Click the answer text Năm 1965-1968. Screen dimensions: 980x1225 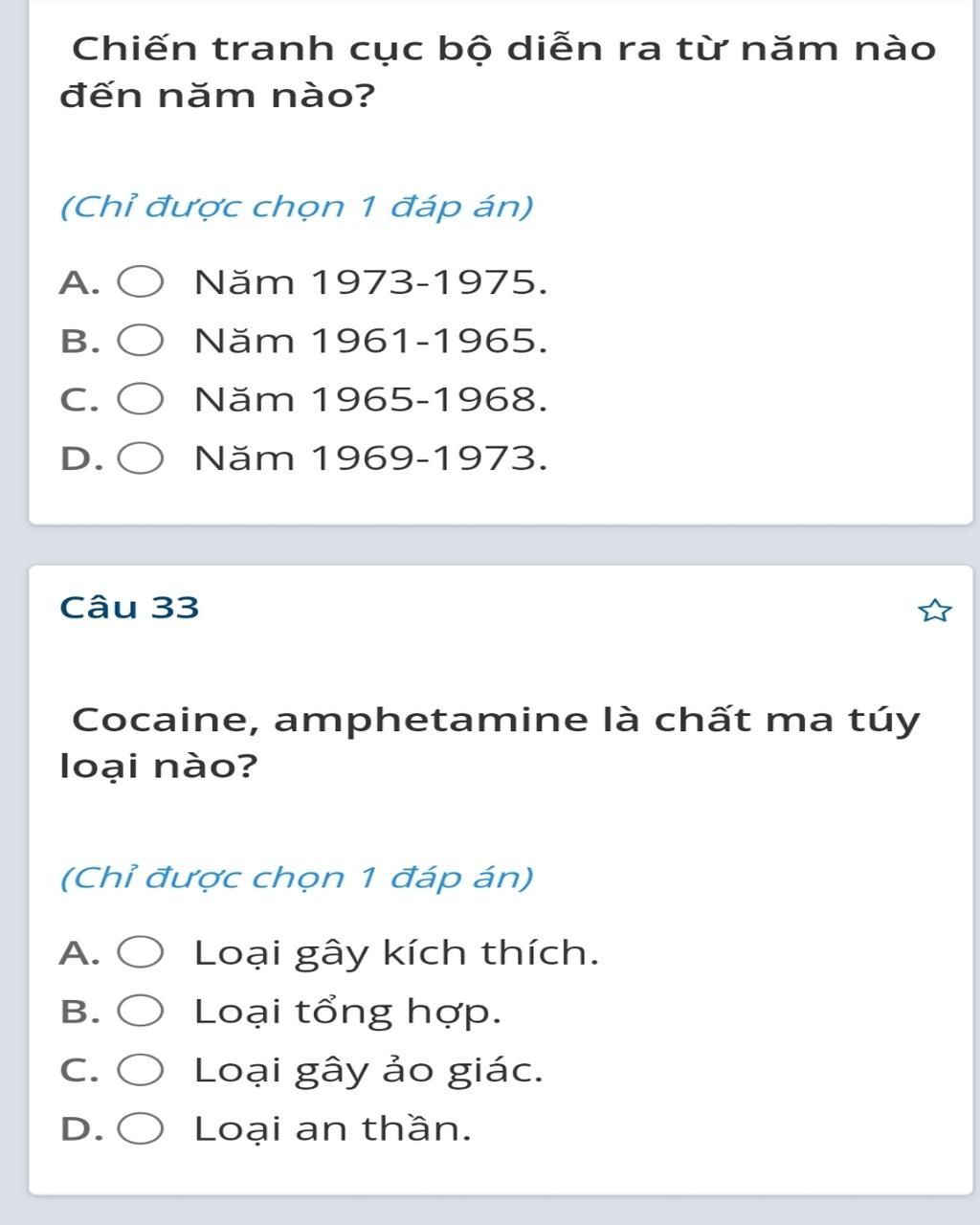tap(371, 400)
